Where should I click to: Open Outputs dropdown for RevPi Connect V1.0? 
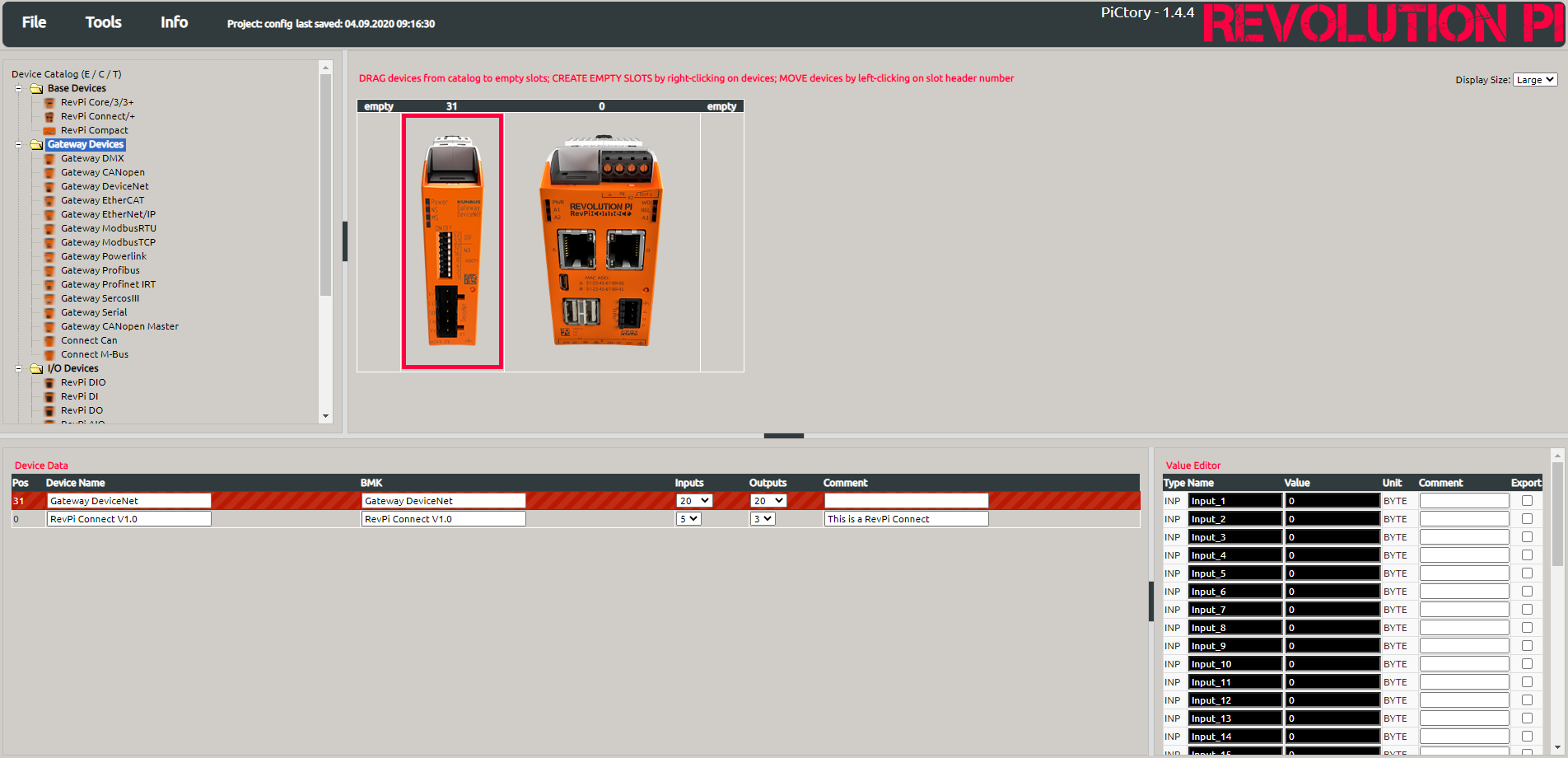click(x=763, y=519)
